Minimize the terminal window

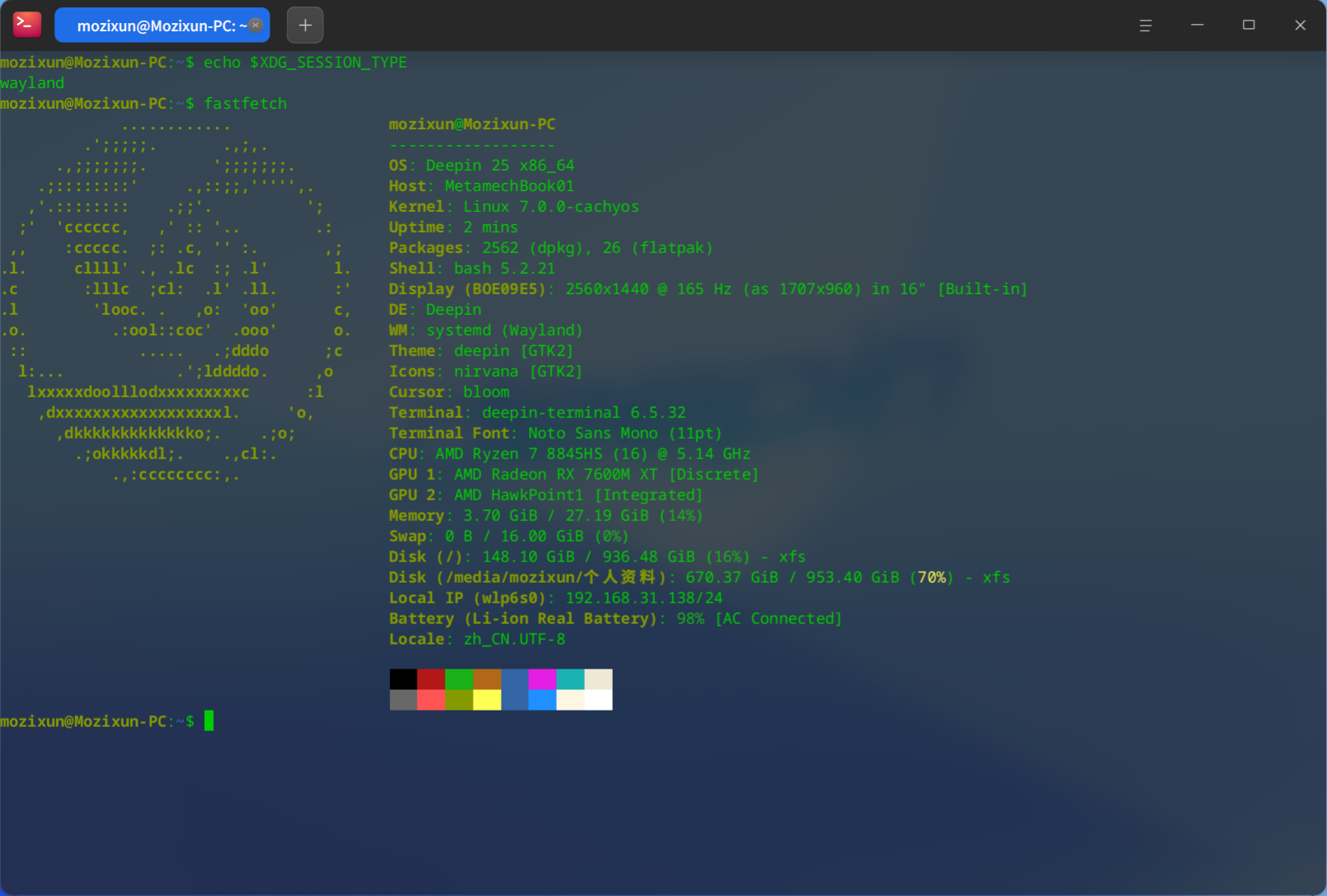coord(1198,26)
